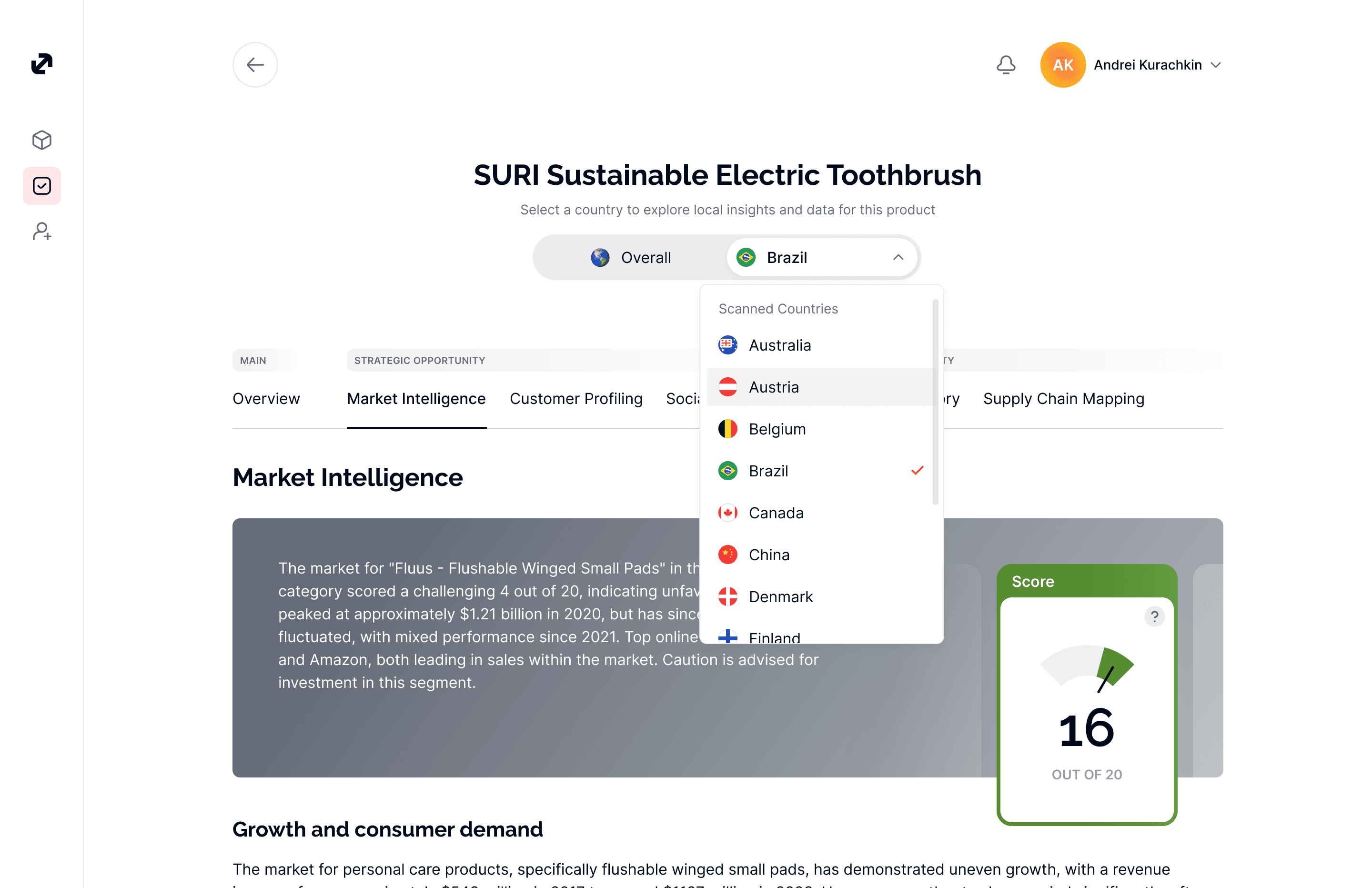The width and height of the screenshot is (1372, 888).
Task: Open the Overview tab
Action: (266, 398)
